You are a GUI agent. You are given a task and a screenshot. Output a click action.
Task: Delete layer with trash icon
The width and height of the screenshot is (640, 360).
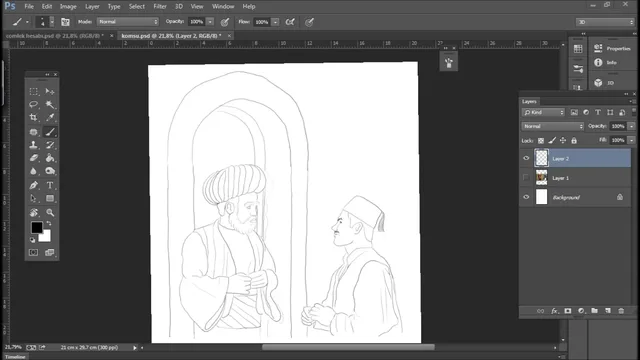tap(621, 311)
